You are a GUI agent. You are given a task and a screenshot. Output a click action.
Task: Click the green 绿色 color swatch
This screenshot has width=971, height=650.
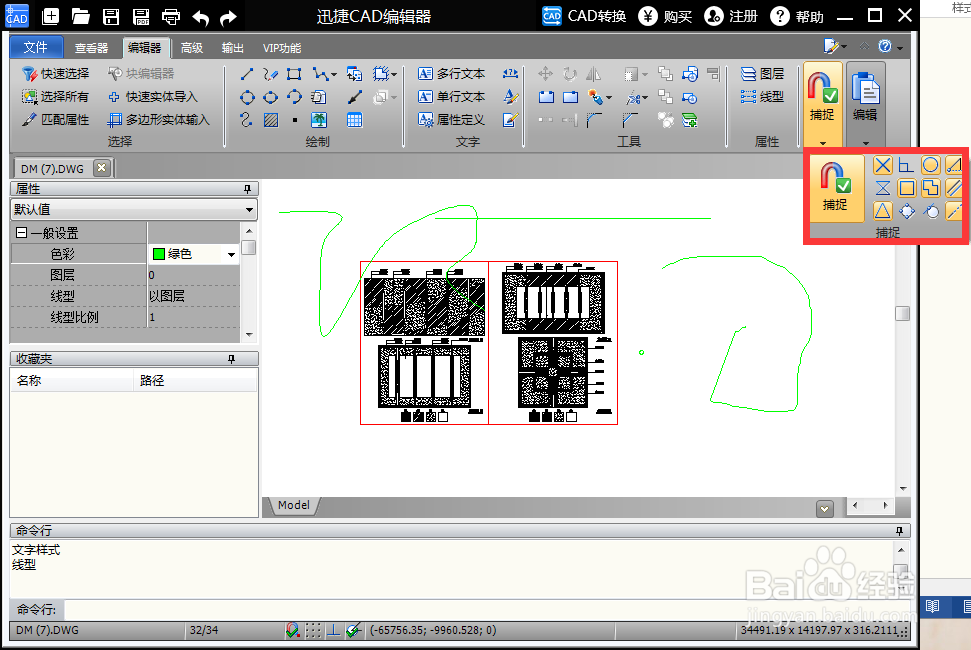(x=159, y=254)
